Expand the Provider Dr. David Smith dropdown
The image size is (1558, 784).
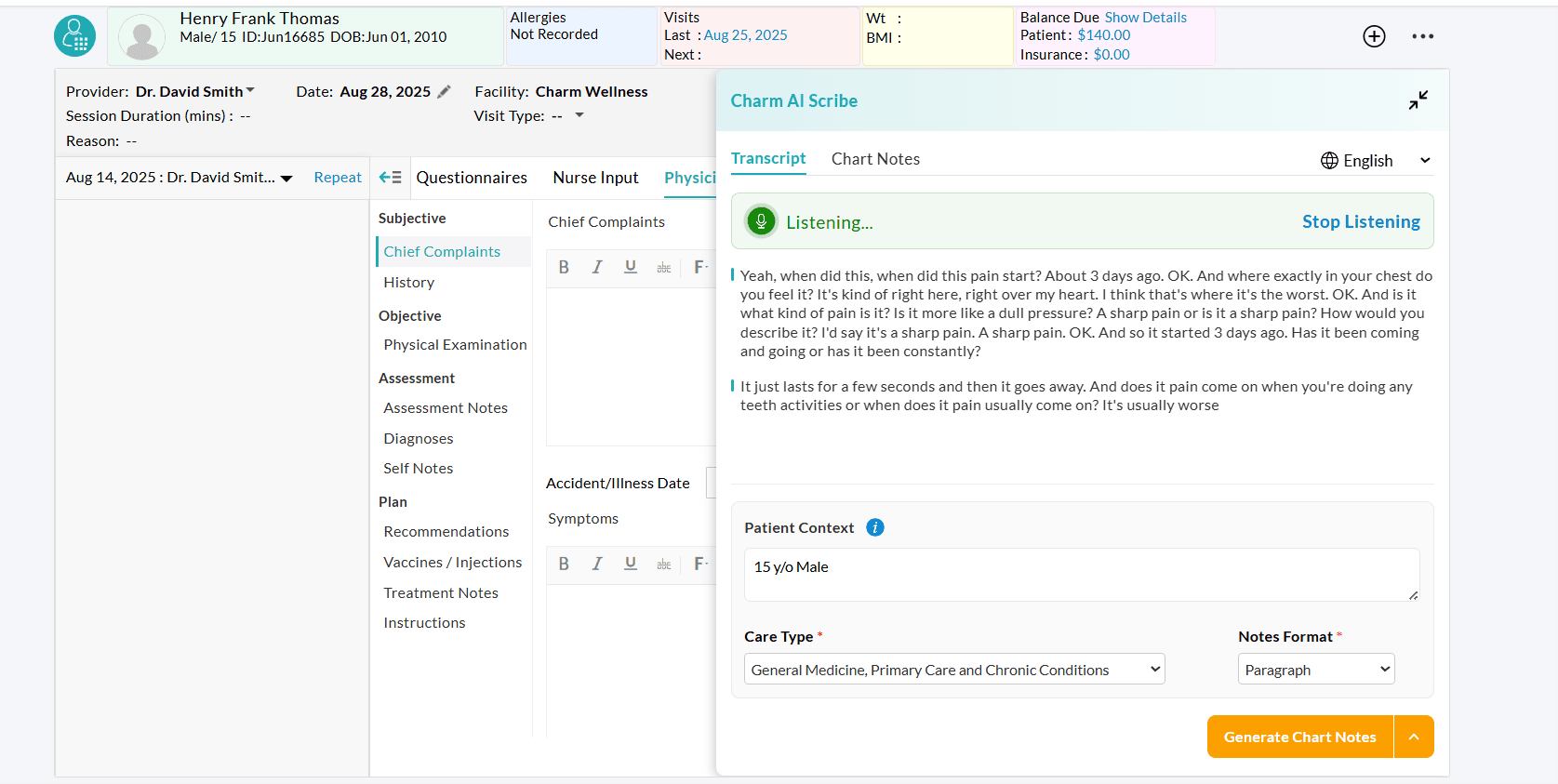(x=250, y=90)
